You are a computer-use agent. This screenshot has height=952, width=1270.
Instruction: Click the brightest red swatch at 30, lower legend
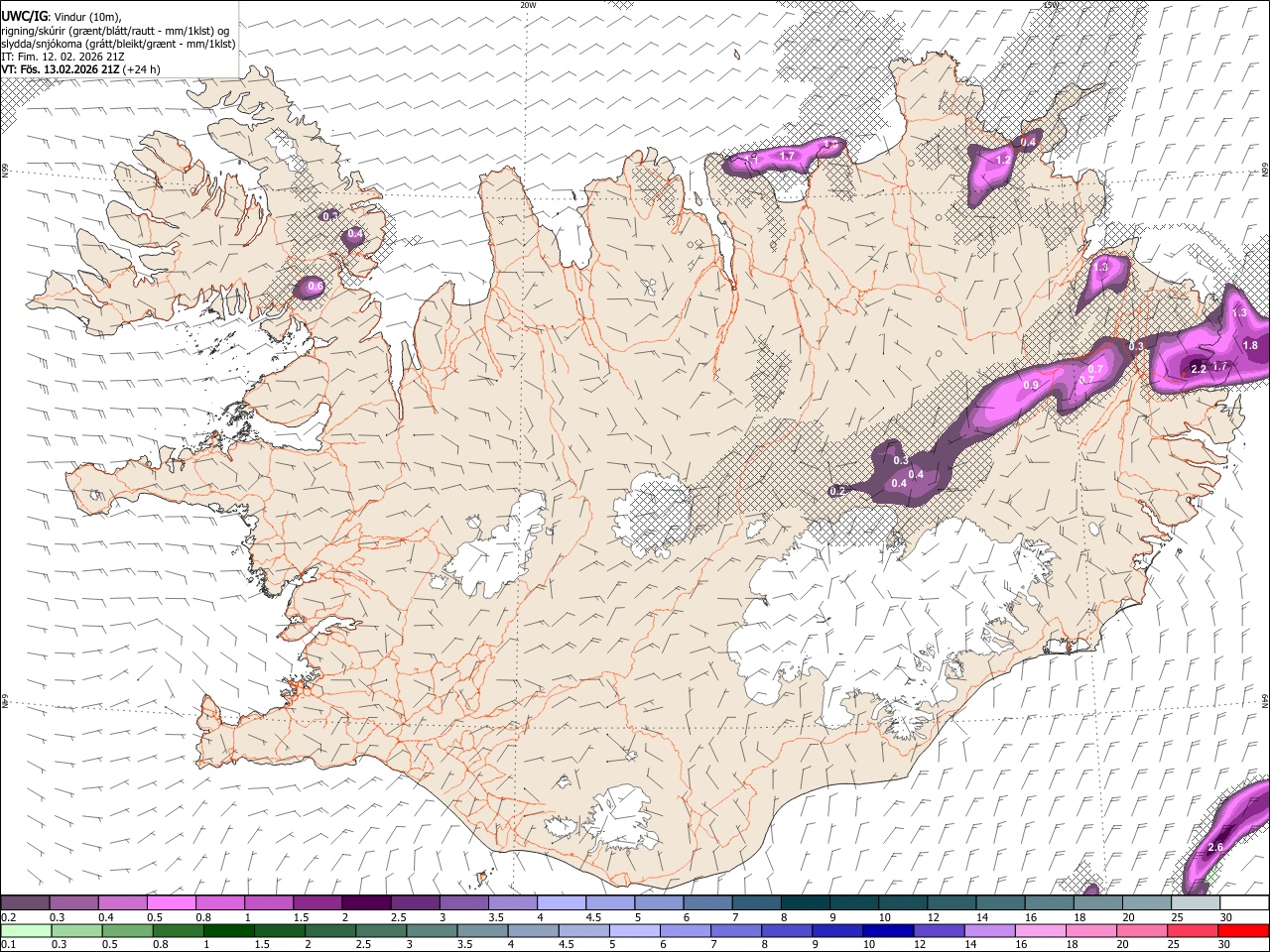(1242, 930)
